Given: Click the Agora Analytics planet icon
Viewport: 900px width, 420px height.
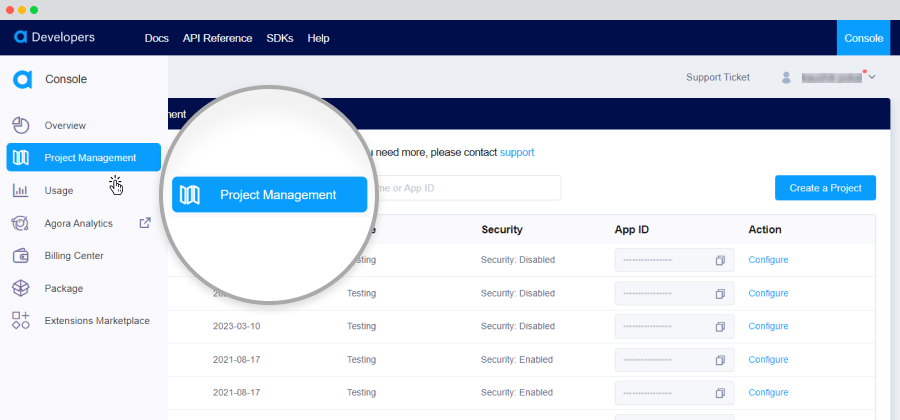Looking at the screenshot, I should [21, 223].
